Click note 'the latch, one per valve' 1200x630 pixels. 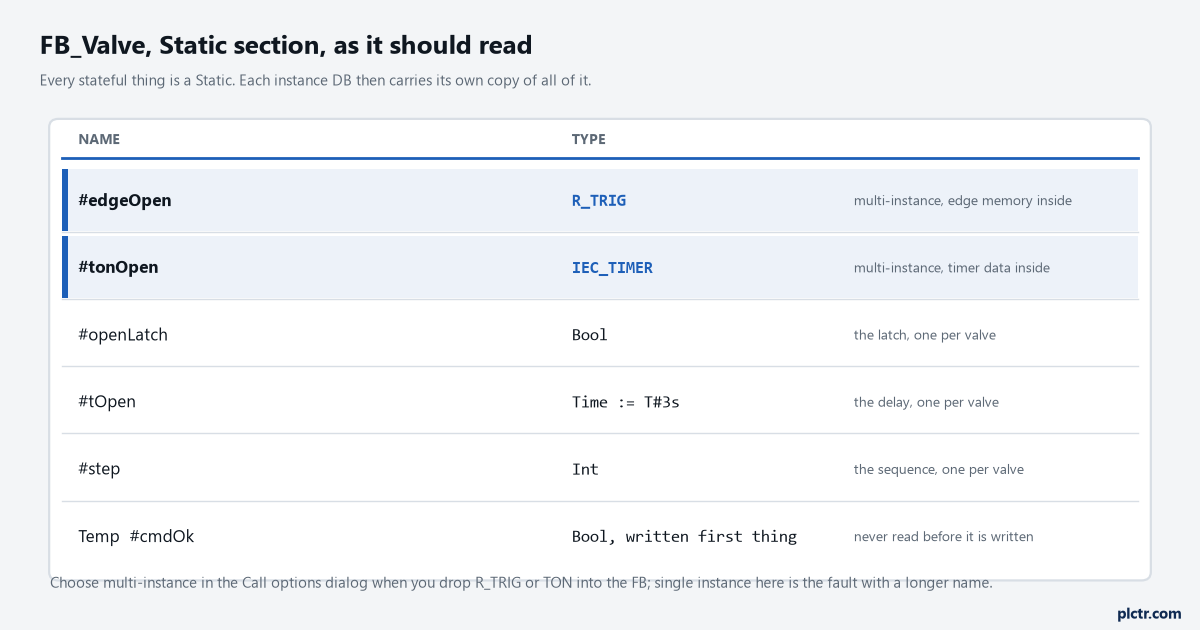(x=925, y=335)
